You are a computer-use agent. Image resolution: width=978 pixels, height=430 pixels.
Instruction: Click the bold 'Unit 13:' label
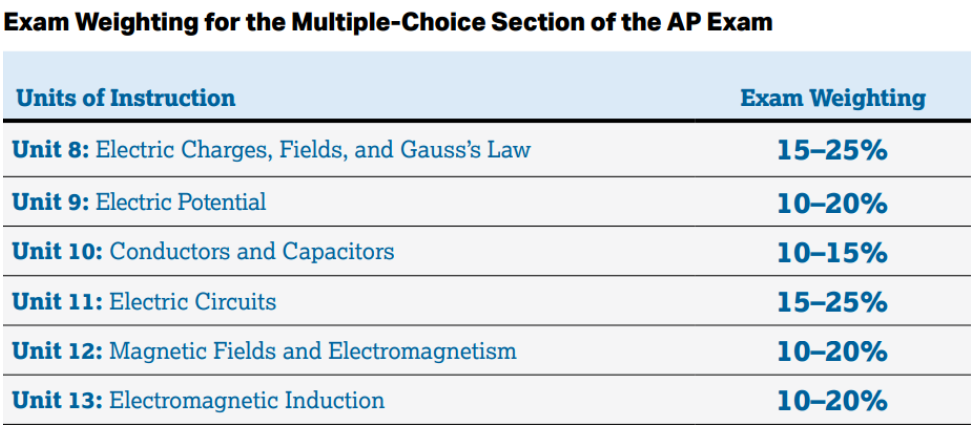(x=58, y=400)
